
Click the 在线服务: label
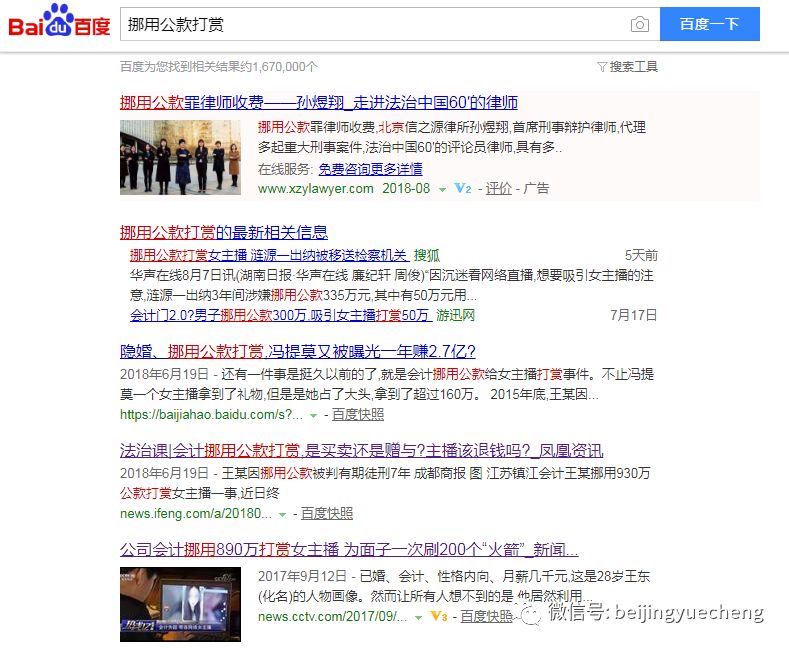[285, 169]
